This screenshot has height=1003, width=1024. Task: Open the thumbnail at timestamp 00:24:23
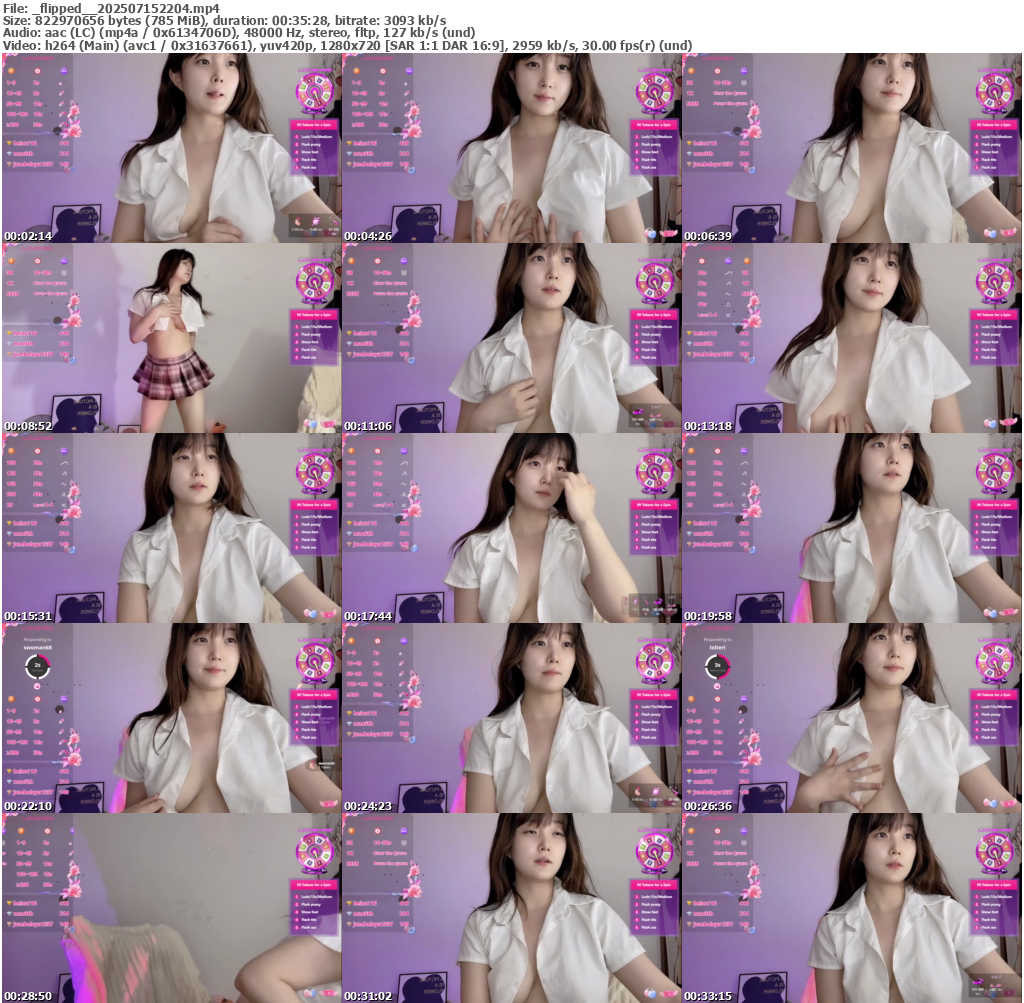tap(511, 717)
